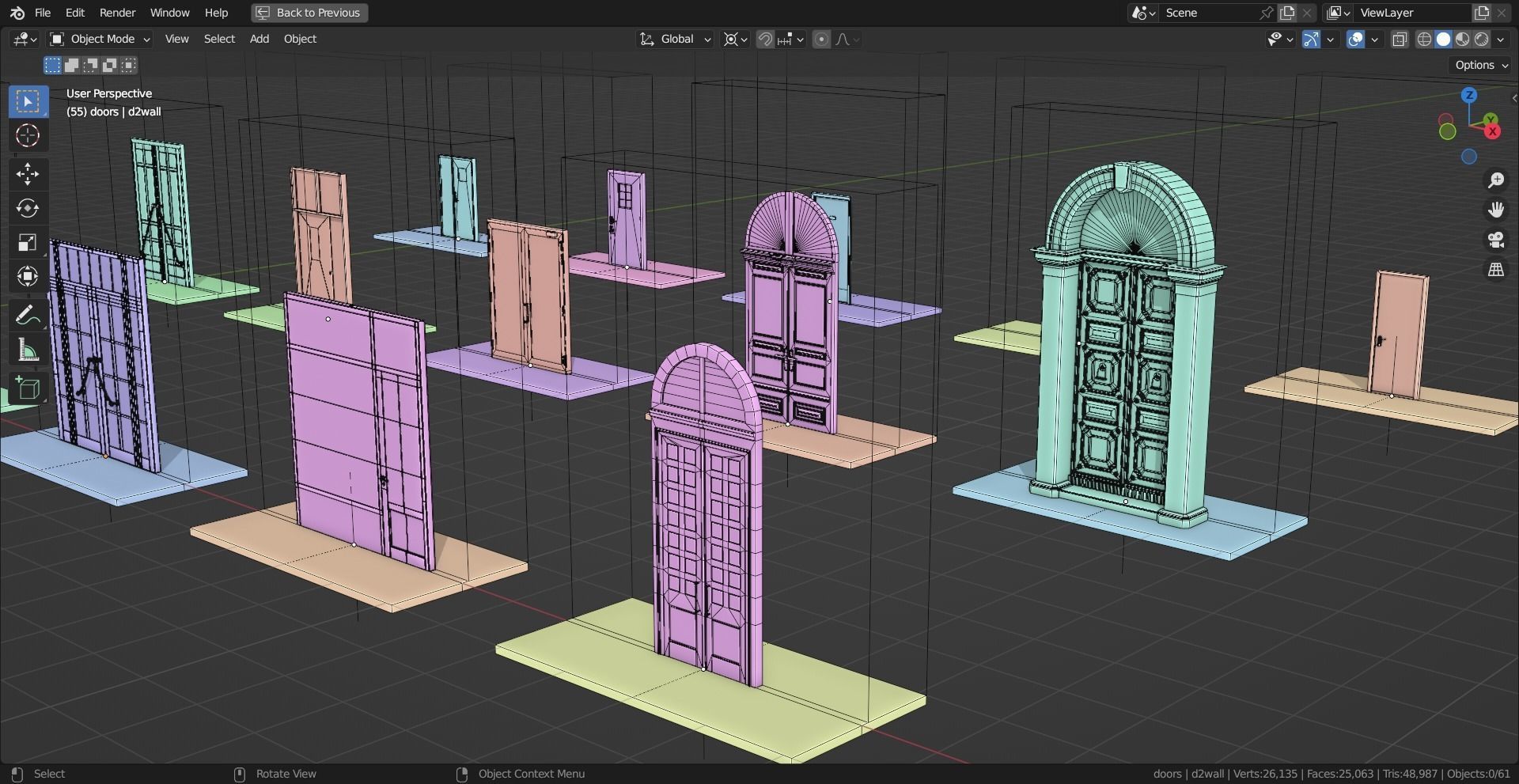The height and width of the screenshot is (784, 1519).
Task: Switch to Rendered viewport shading
Action: 1481,39
